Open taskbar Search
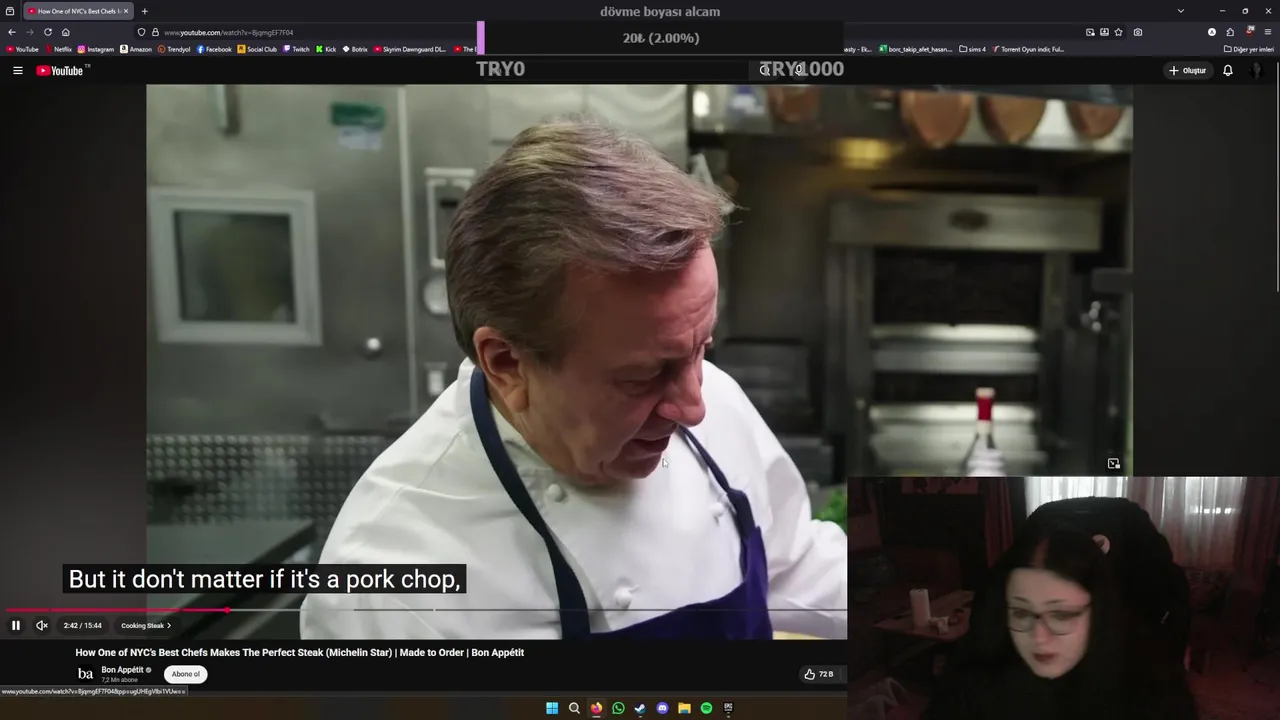 pyautogui.click(x=574, y=708)
